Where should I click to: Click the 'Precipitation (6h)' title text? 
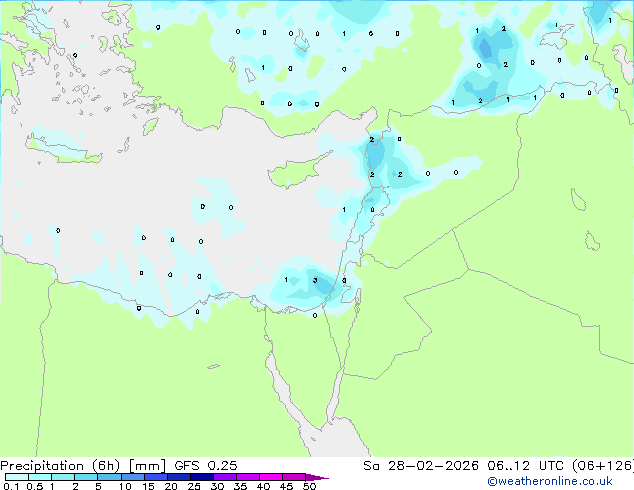60,466
